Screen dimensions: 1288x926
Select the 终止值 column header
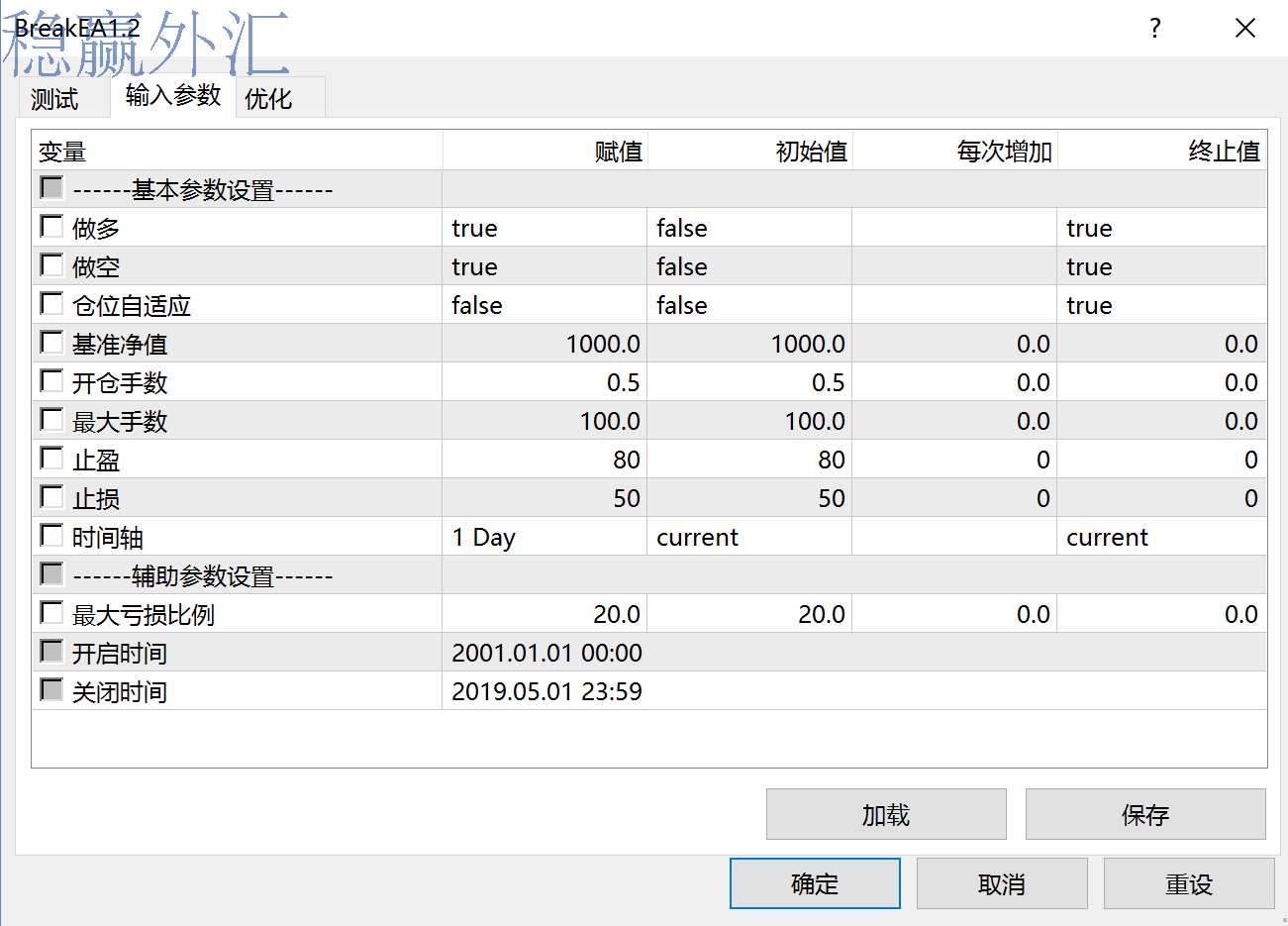click(x=1161, y=151)
